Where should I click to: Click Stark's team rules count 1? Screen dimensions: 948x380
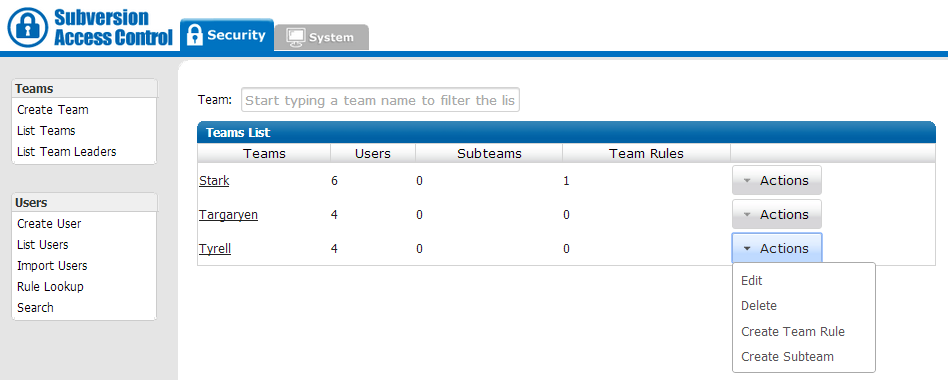(566, 181)
